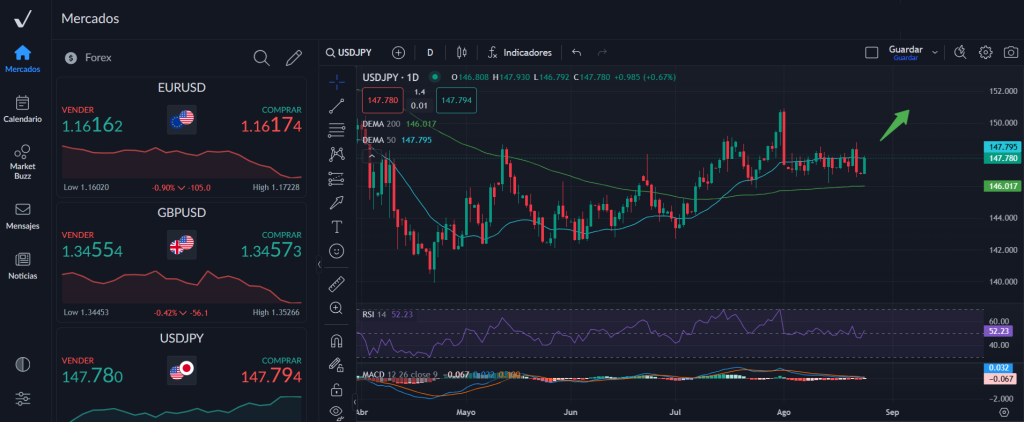
Task: Select the Text annotation tool
Action: click(x=337, y=227)
